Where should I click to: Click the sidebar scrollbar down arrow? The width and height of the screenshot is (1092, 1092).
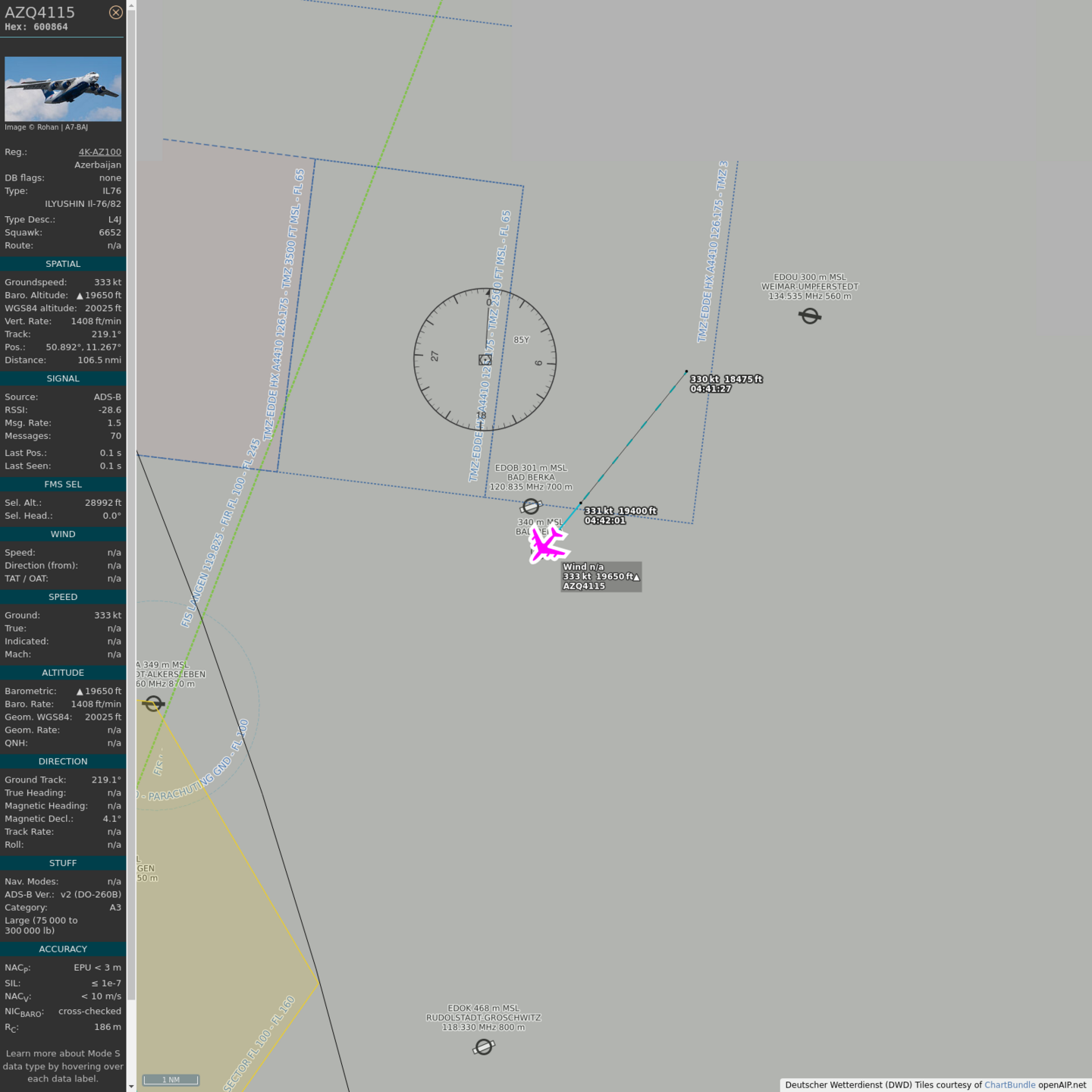tap(131, 1086)
